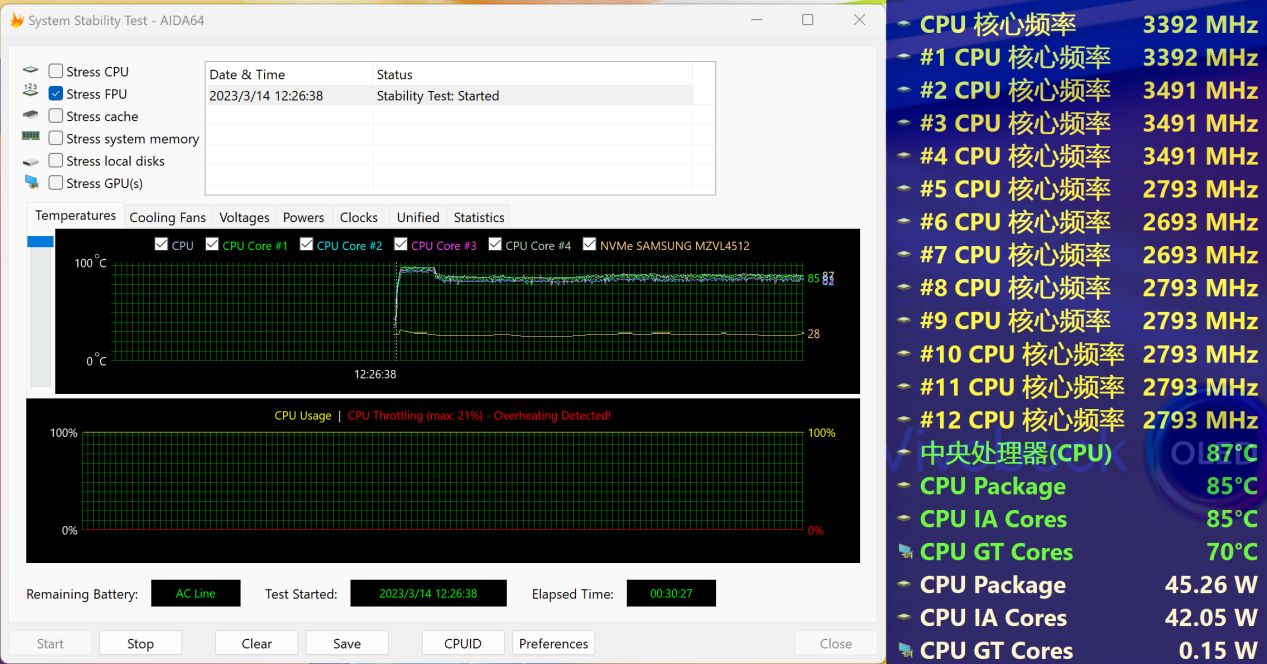Go to the Clocks tab
This screenshot has width=1267, height=664.
click(x=358, y=217)
